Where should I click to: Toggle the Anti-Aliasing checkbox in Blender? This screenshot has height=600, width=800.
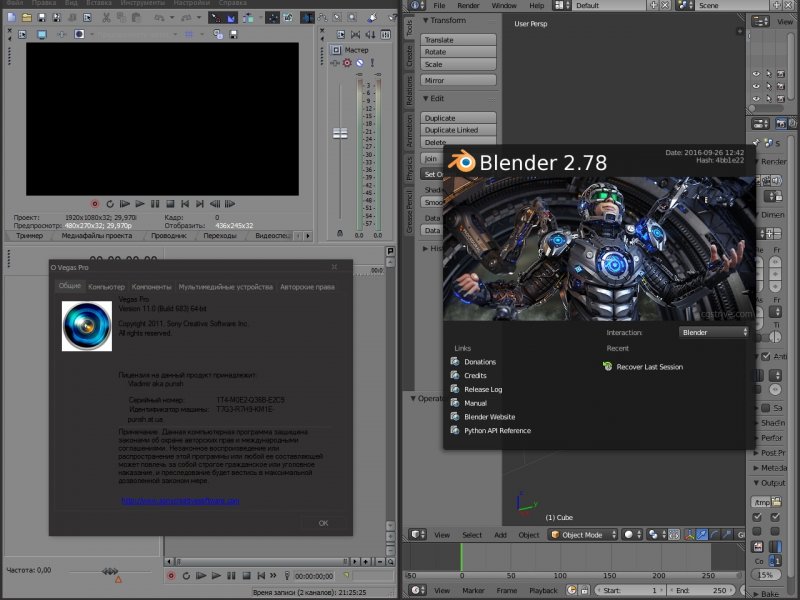pos(765,357)
